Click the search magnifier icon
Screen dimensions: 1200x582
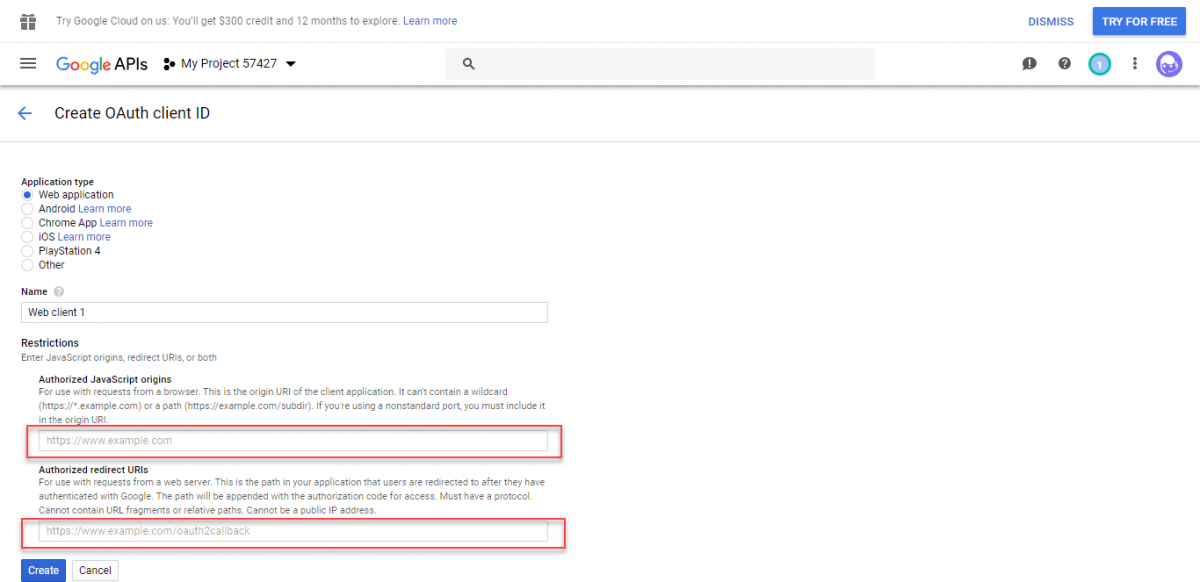[467, 64]
